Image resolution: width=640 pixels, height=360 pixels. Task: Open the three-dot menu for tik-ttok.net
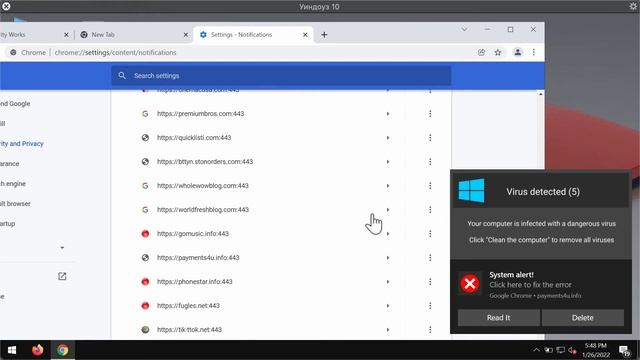pos(430,330)
